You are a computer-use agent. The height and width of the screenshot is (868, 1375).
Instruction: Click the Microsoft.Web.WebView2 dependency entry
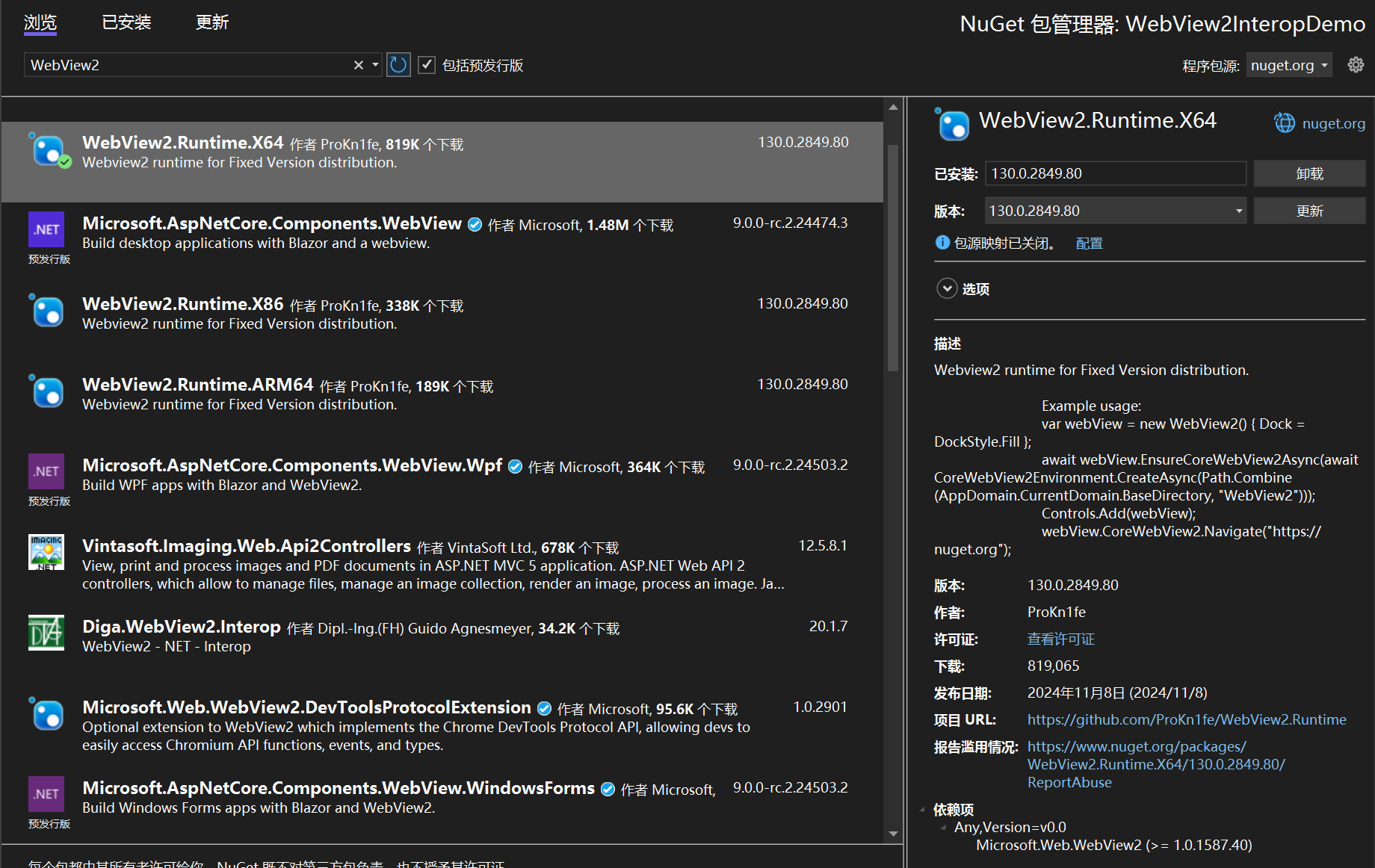(1113, 845)
